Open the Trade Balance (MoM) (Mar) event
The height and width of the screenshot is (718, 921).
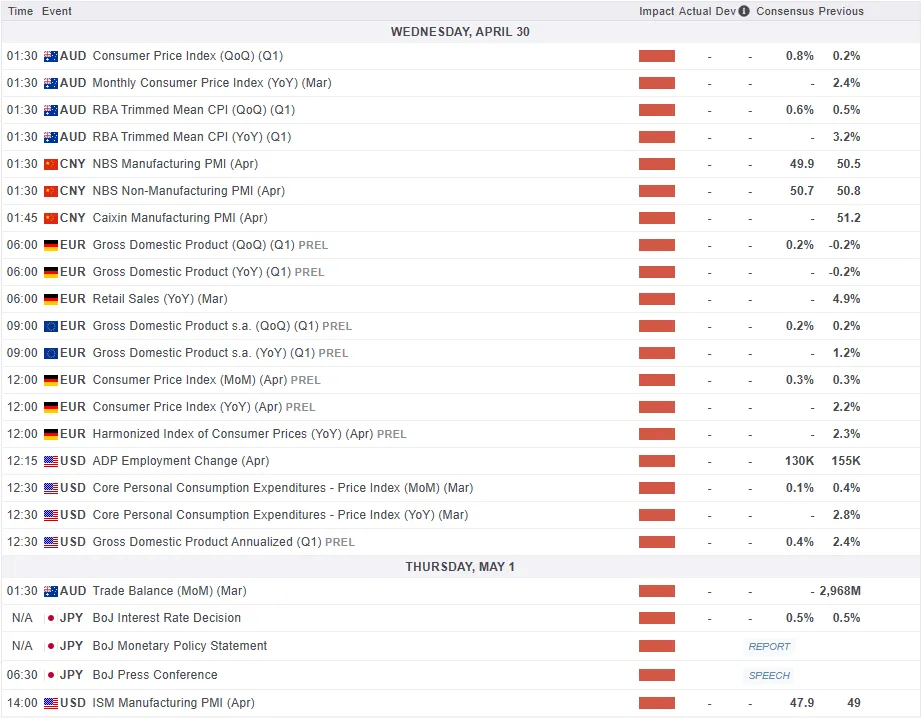click(169, 591)
